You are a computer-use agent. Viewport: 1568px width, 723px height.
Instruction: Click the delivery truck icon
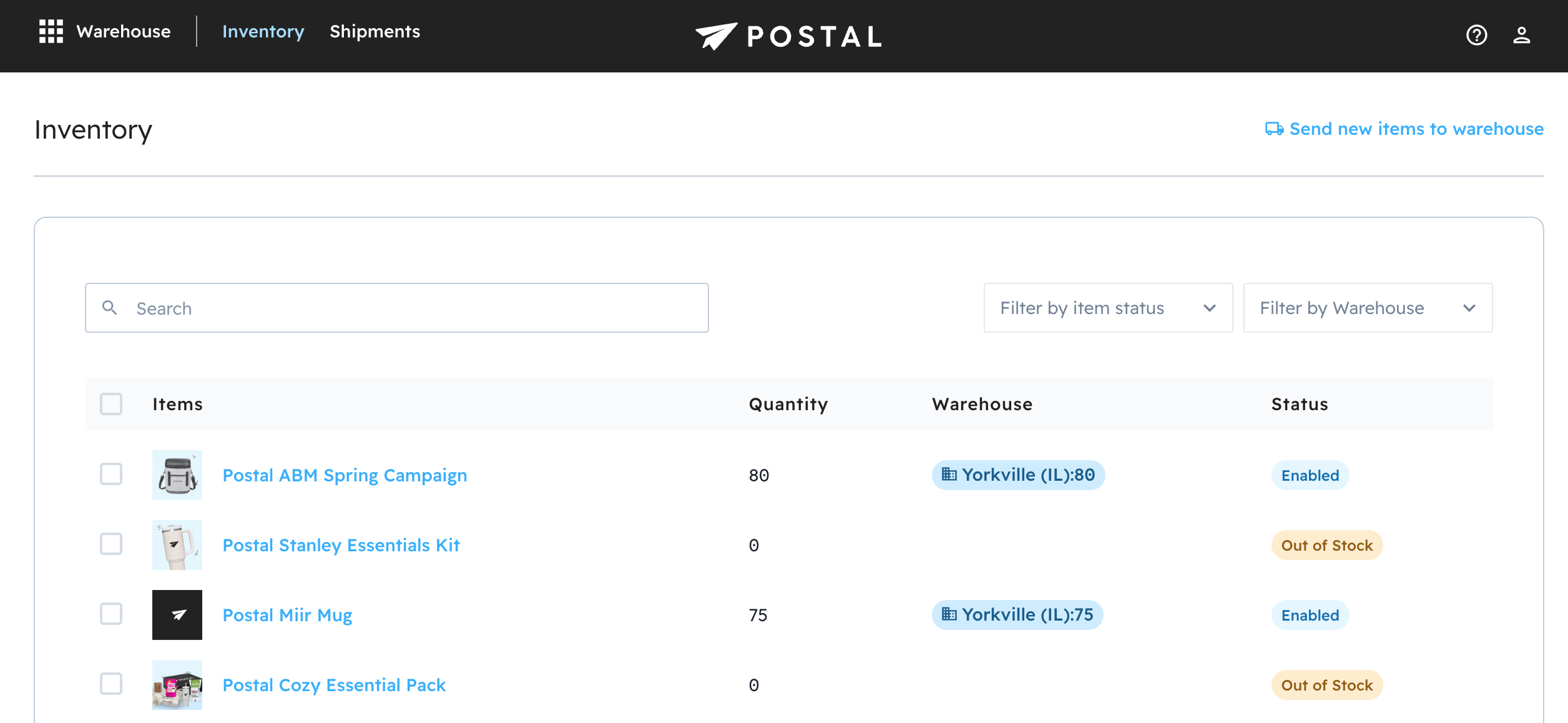(1274, 129)
